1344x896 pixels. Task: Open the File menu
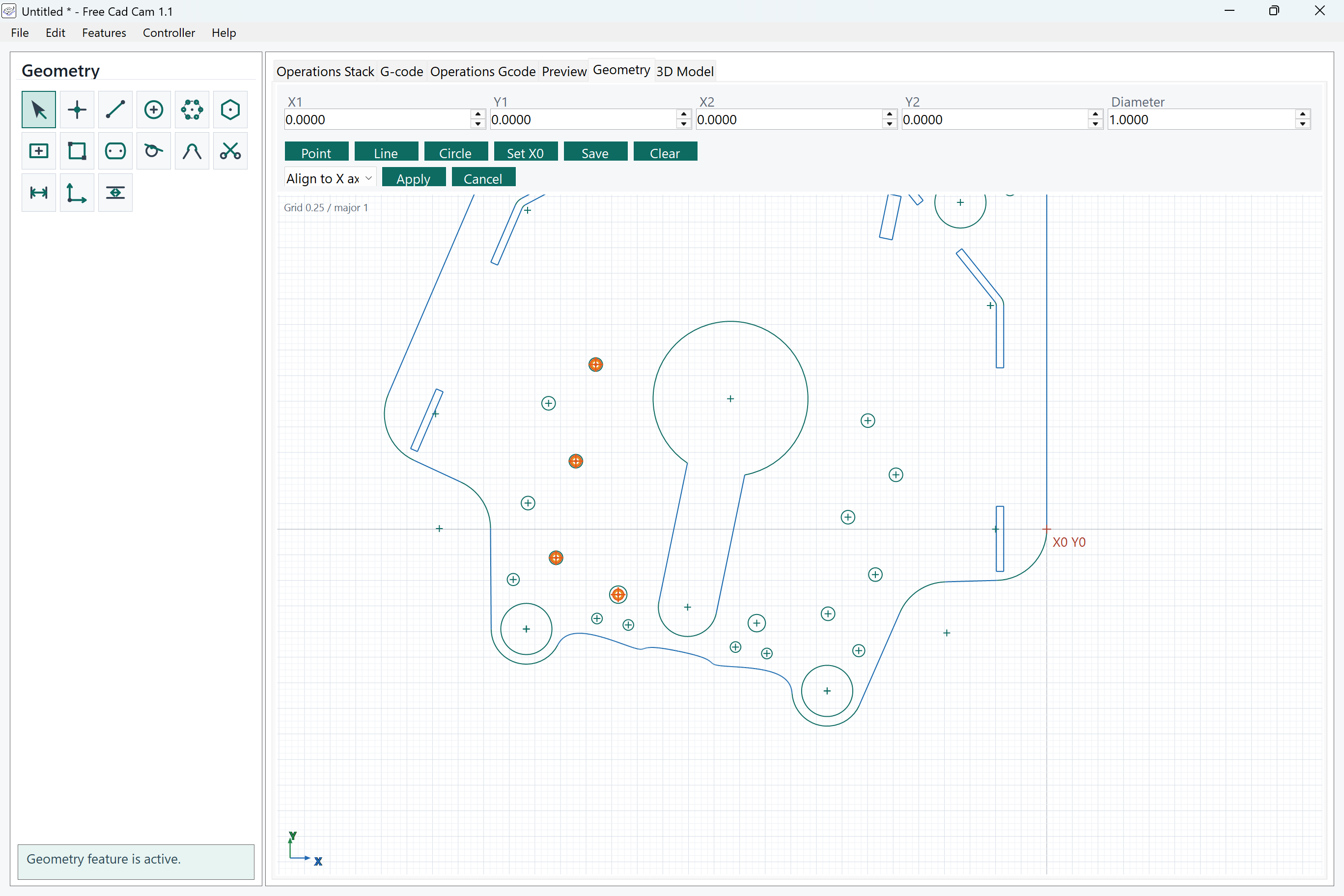20,32
